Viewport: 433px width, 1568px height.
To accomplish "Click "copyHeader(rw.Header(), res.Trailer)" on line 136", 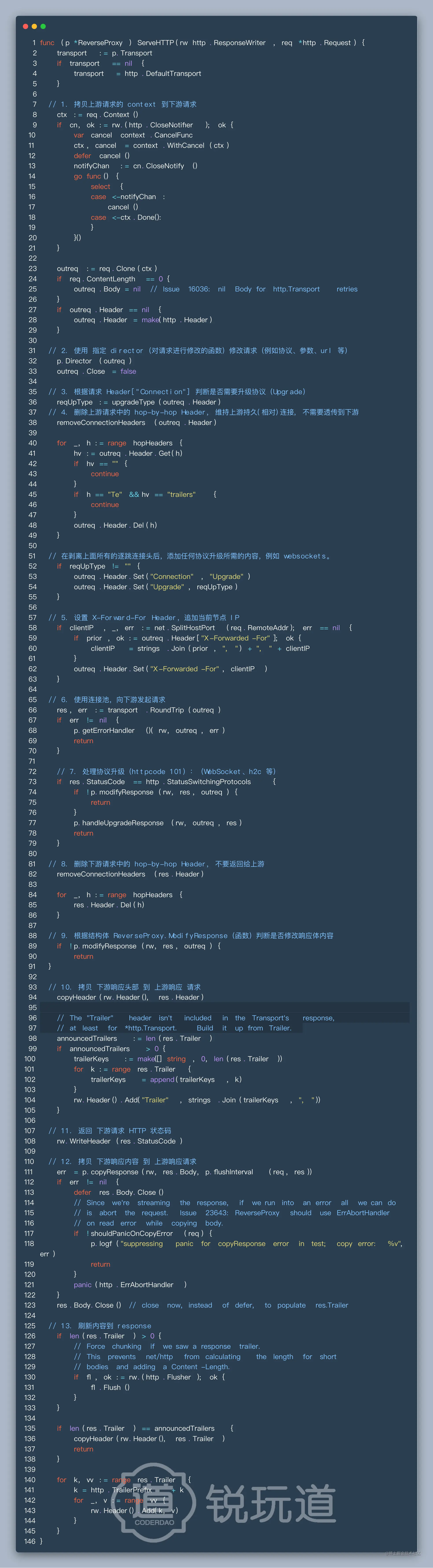I will [149, 1439].
